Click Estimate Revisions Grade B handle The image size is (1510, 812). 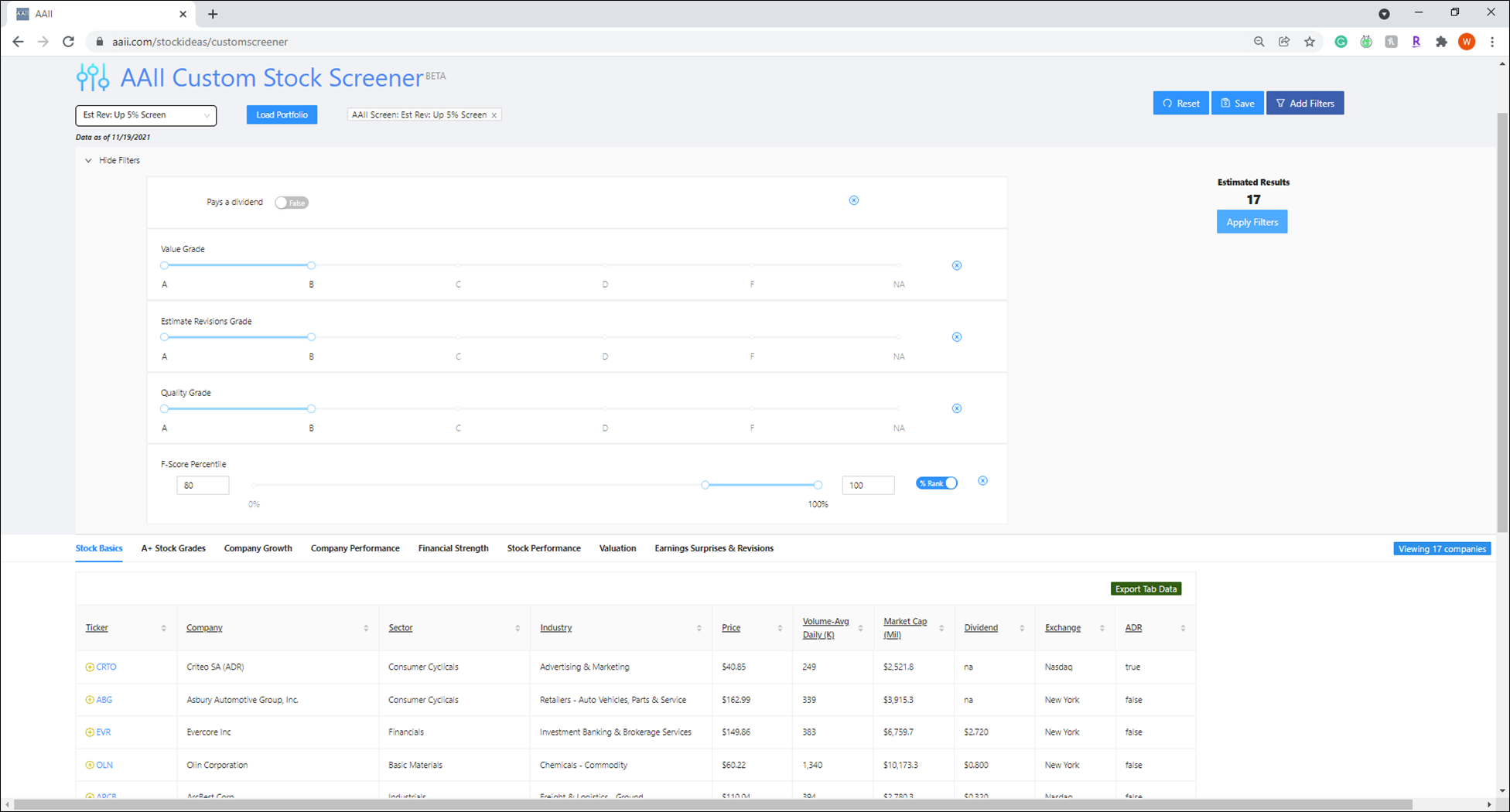pos(311,337)
